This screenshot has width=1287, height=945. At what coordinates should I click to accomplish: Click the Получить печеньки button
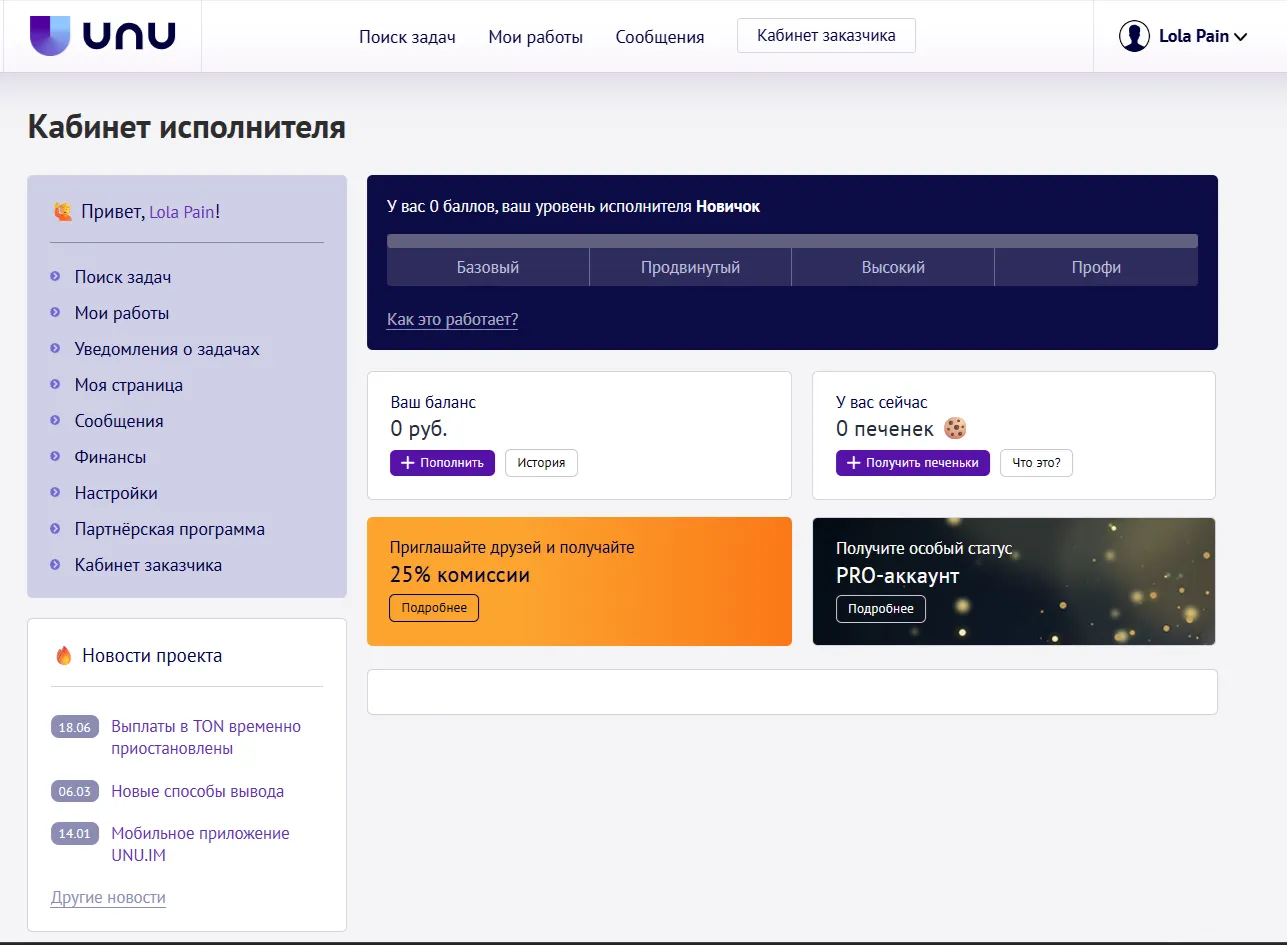(x=913, y=463)
